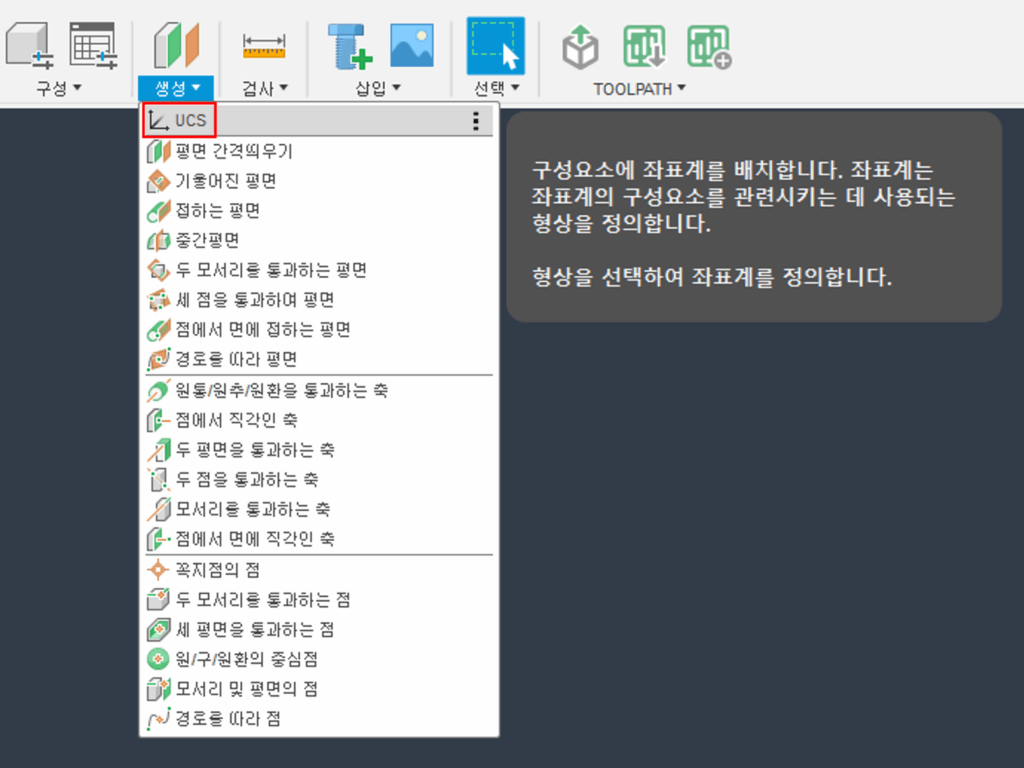
Task: Click the last TOOLPATH icon with plus
Action: (708, 46)
